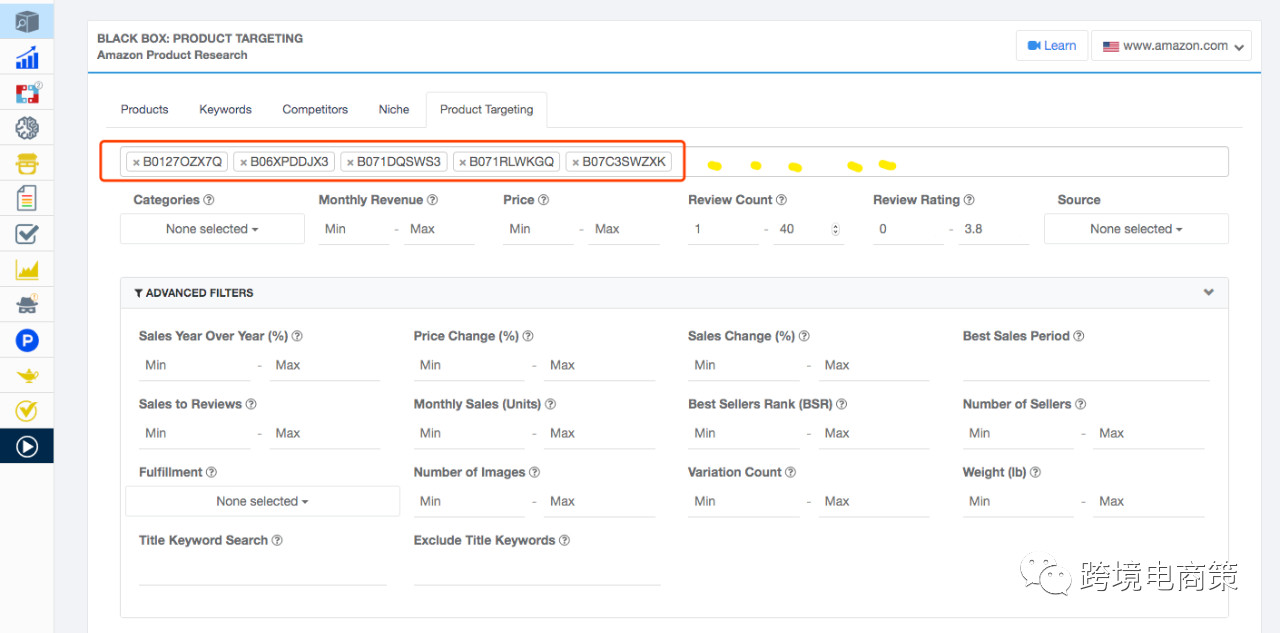The height and width of the screenshot is (633, 1280).
Task: Click the golden genie lamp icon
Action: [x=27, y=376]
